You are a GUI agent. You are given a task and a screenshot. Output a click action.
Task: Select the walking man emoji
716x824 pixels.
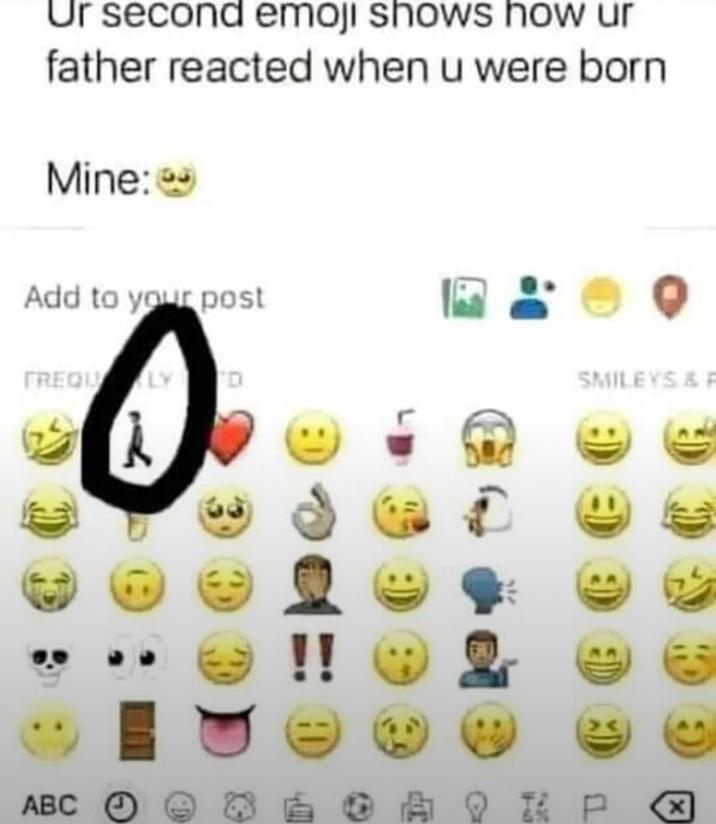tap(136, 439)
